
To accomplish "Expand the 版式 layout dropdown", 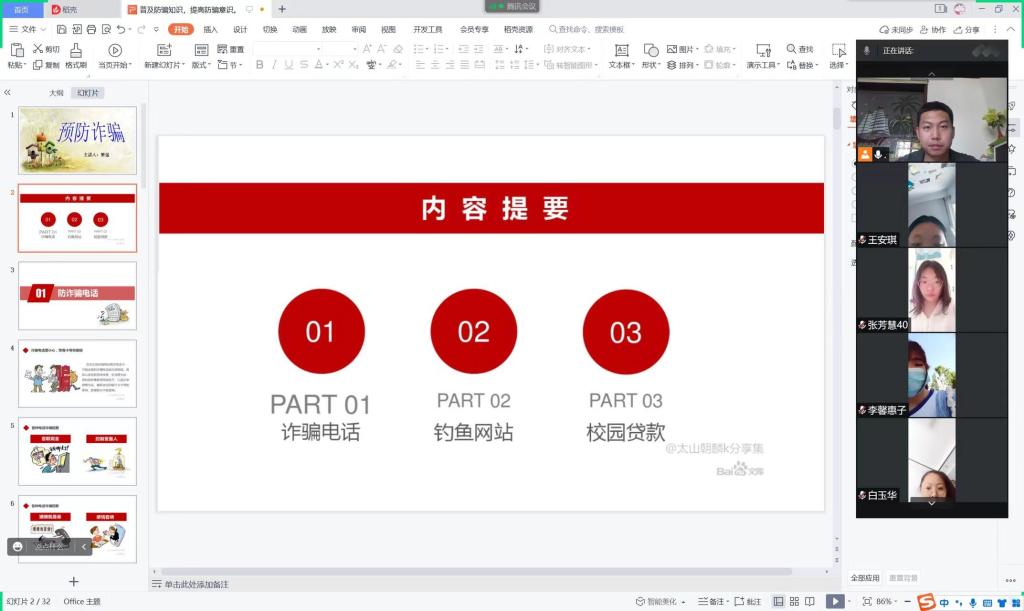I will pyautogui.click(x=200, y=65).
